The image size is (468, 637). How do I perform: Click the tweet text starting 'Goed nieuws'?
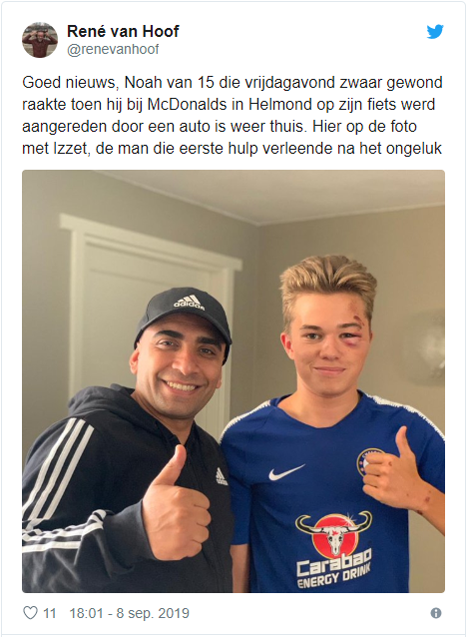pyautogui.click(x=232, y=115)
